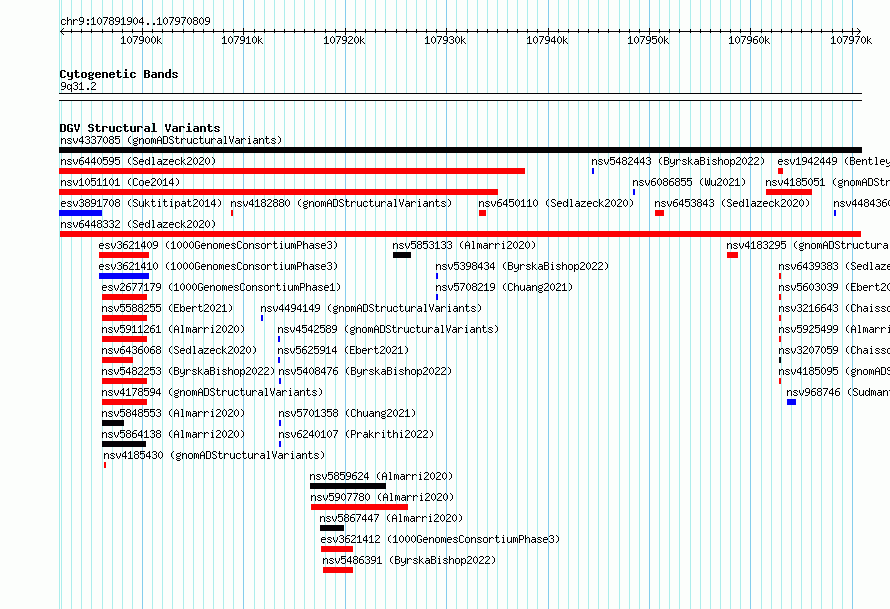Click nsv6086855 (Wu2021) label

click(x=689, y=182)
